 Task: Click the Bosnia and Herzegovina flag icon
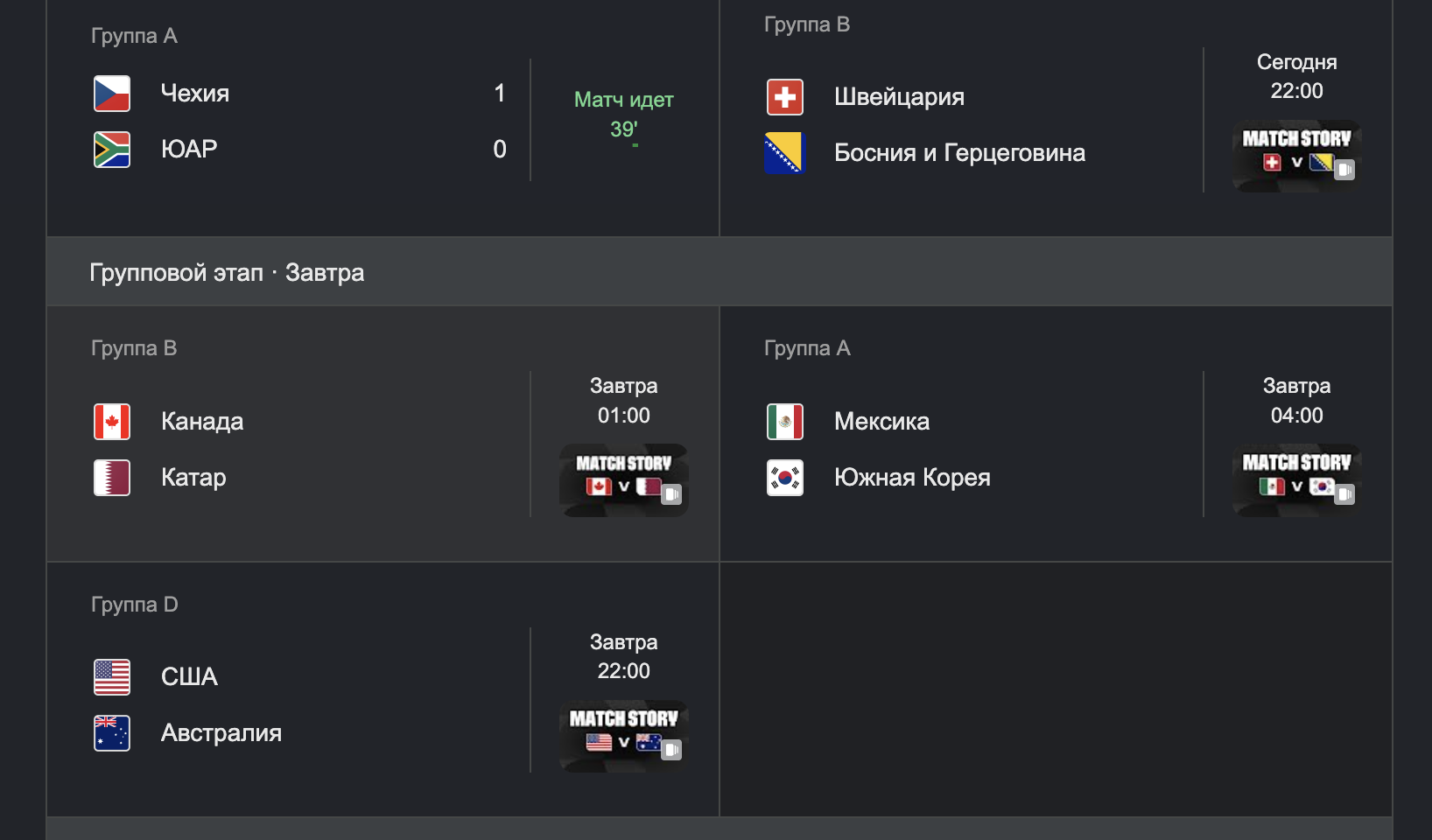point(785,153)
